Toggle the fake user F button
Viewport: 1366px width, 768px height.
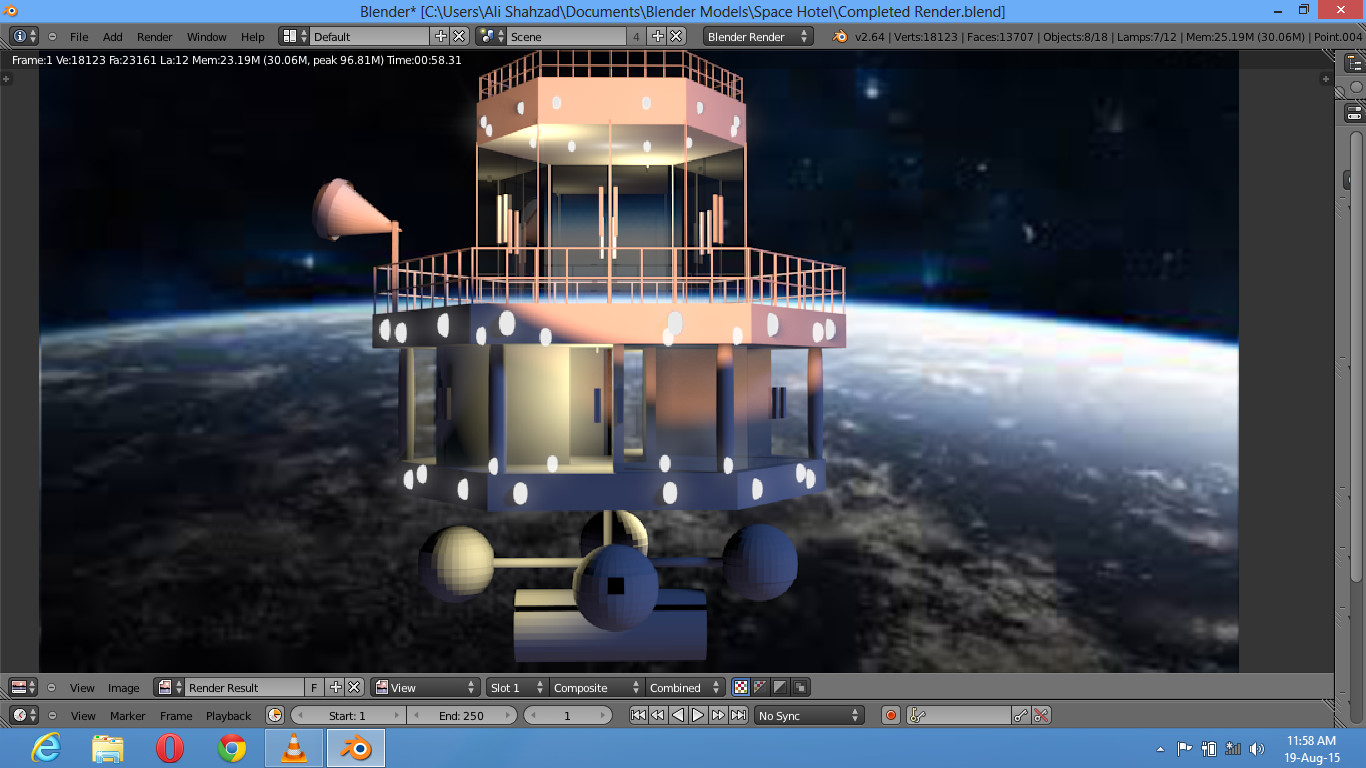315,688
